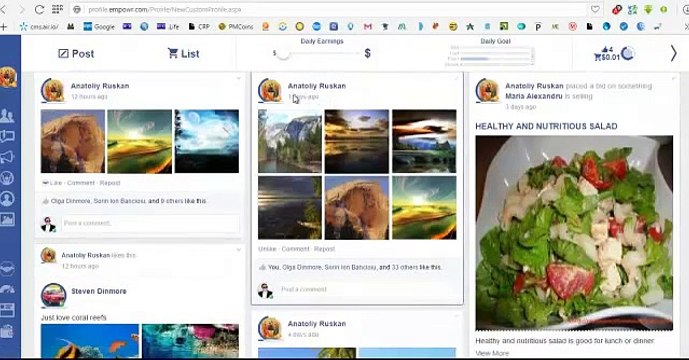Click the round progress circle icon near cart

628,53
